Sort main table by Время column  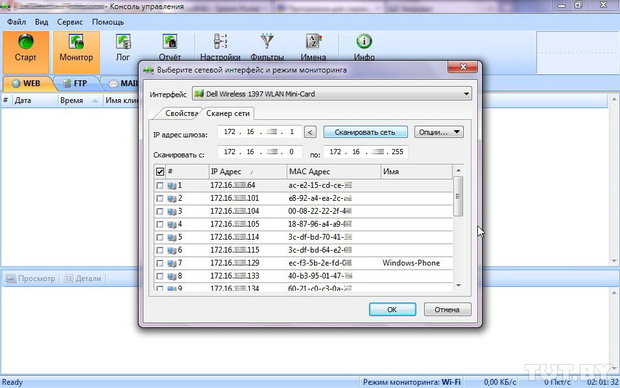point(81,100)
